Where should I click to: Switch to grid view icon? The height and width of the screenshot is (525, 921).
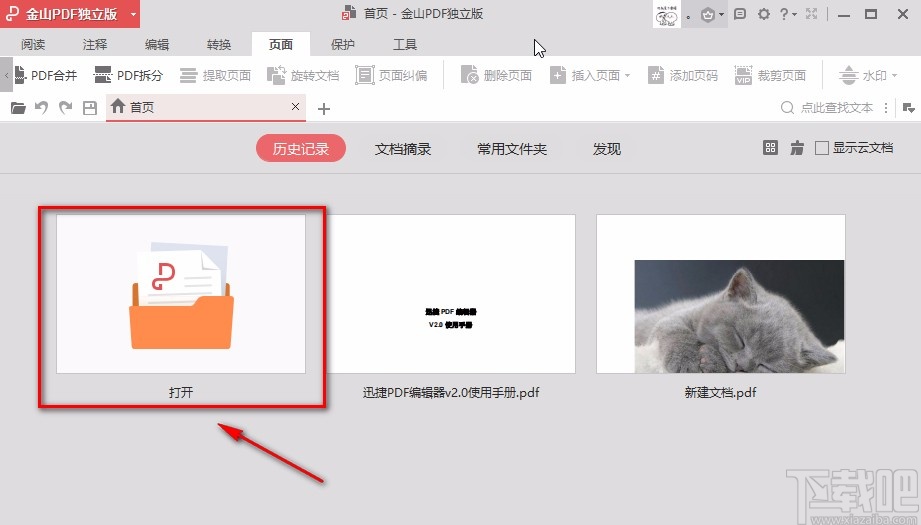coord(770,148)
